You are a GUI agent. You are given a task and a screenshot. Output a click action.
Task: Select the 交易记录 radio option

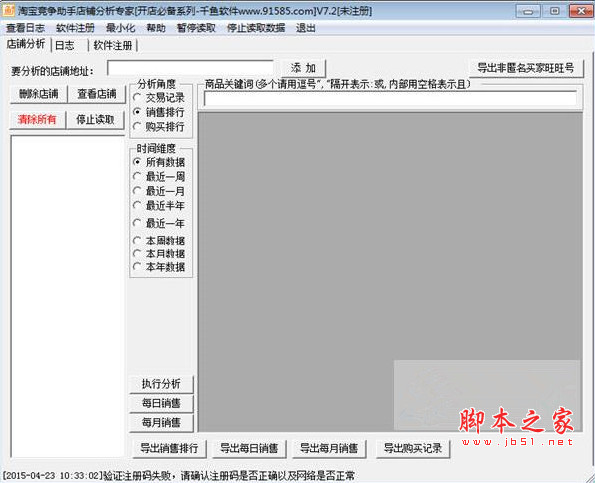tap(159, 98)
